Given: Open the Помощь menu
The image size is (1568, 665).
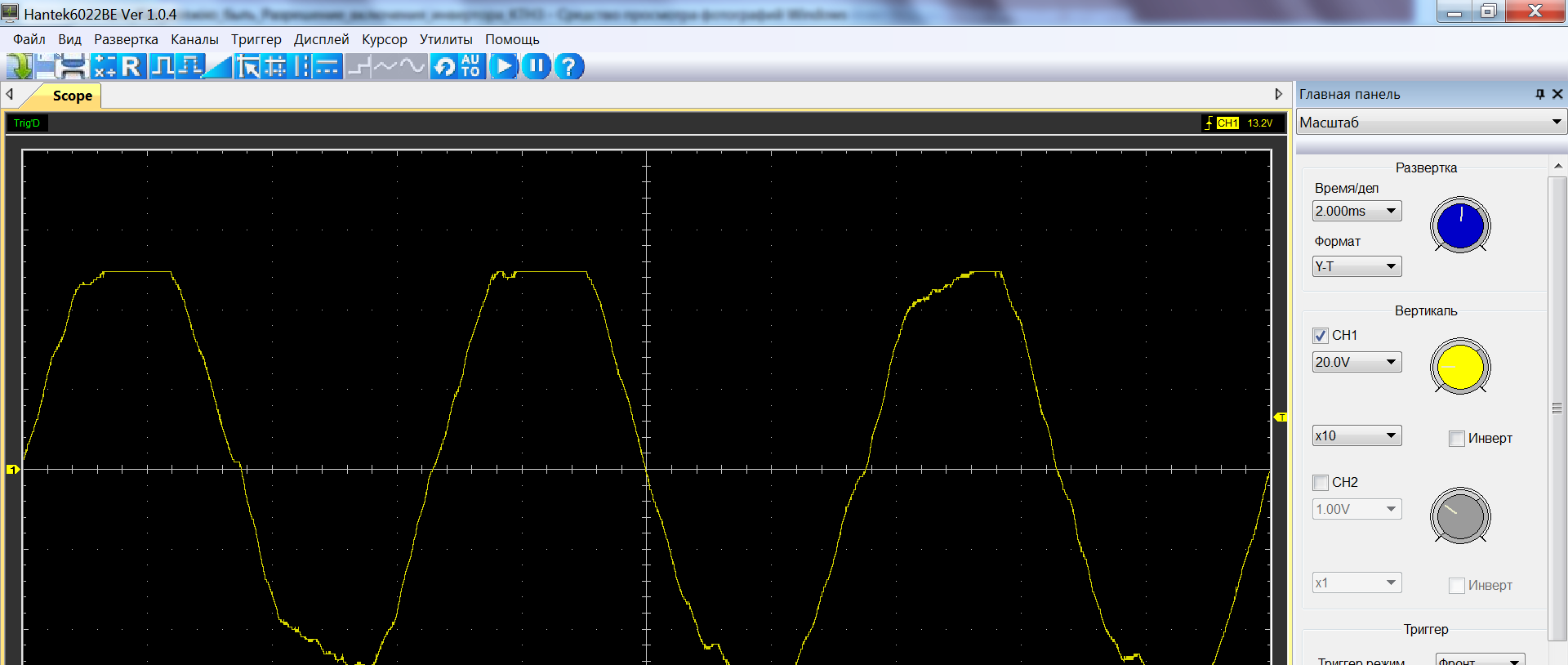Looking at the screenshot, I should [x=512, y=39].
